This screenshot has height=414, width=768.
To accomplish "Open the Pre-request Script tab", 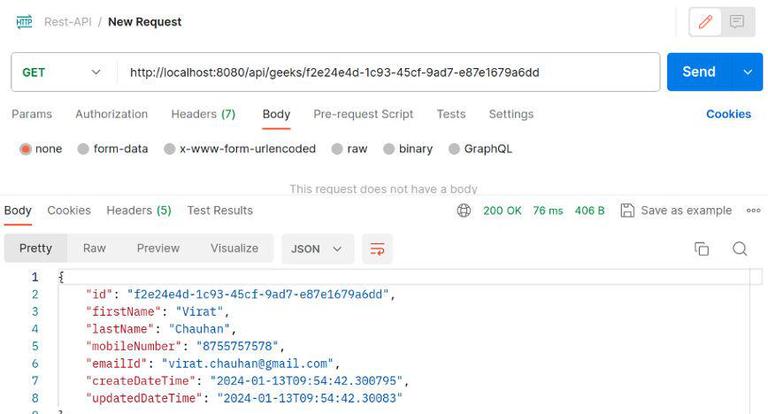I will point(363,114).
